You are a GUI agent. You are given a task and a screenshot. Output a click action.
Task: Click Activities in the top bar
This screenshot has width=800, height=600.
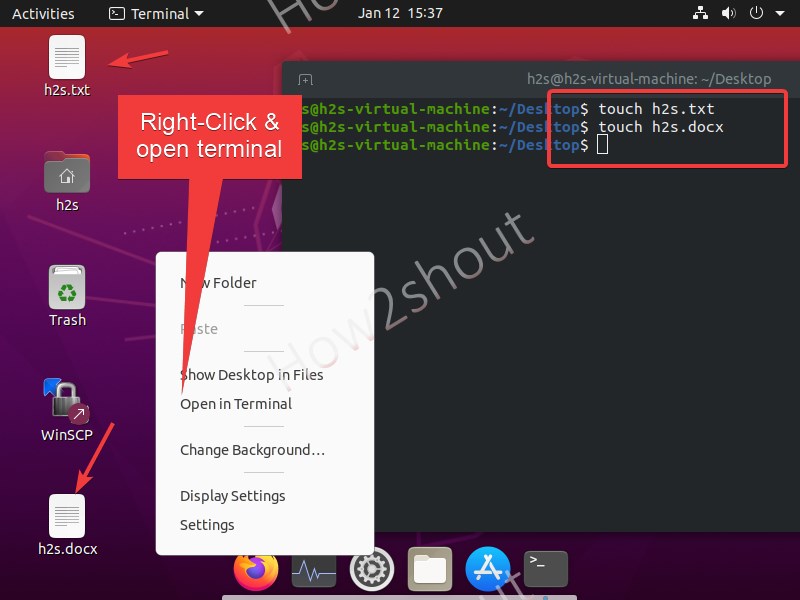43,14
